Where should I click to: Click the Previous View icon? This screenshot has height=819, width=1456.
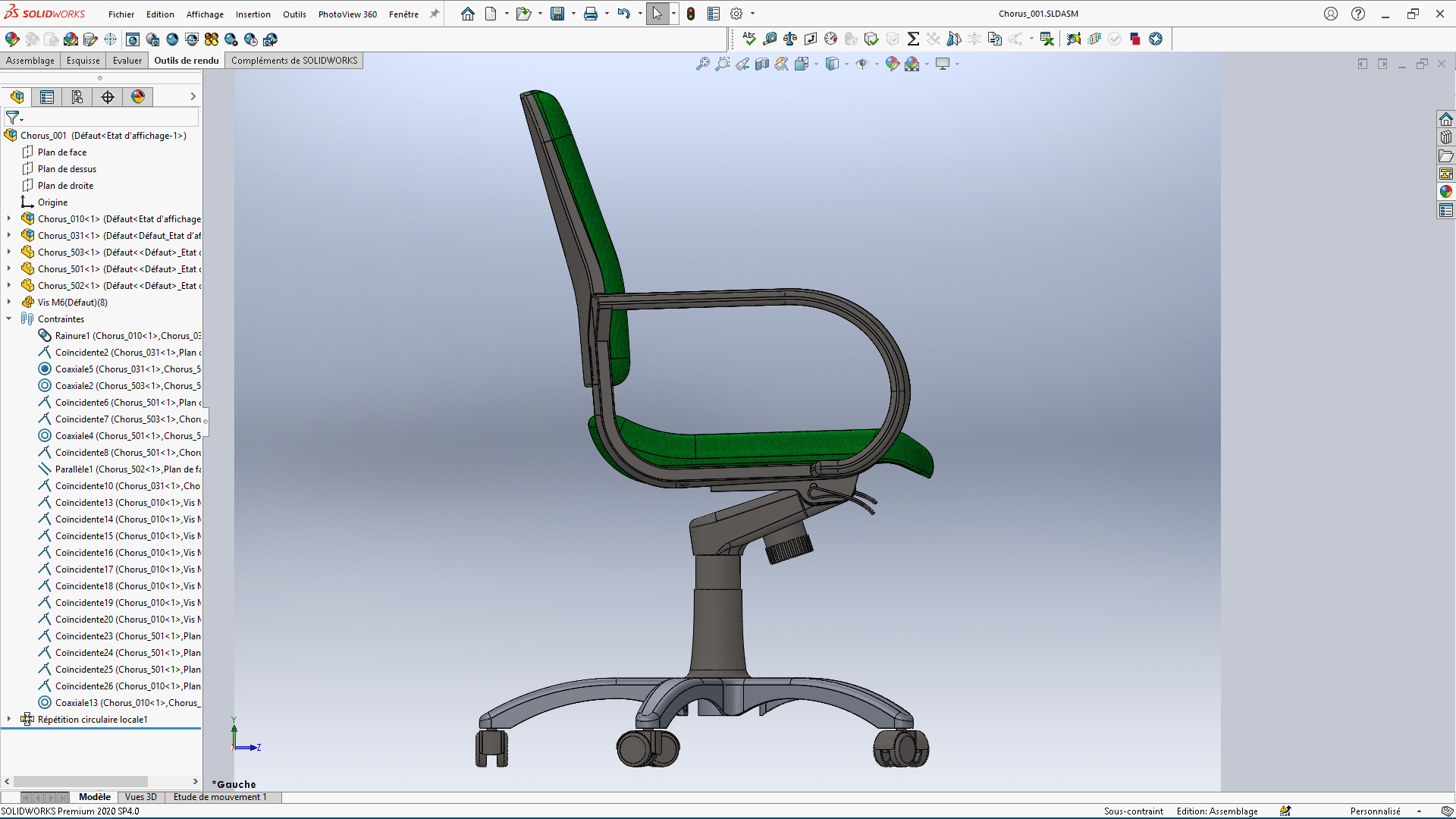coord(742,64)
